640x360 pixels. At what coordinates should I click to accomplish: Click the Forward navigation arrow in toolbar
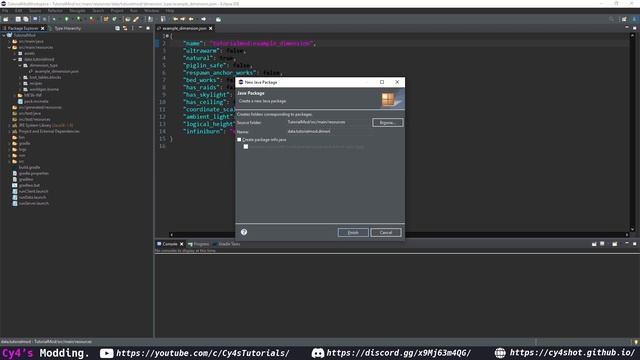click(x=203, y=19)
